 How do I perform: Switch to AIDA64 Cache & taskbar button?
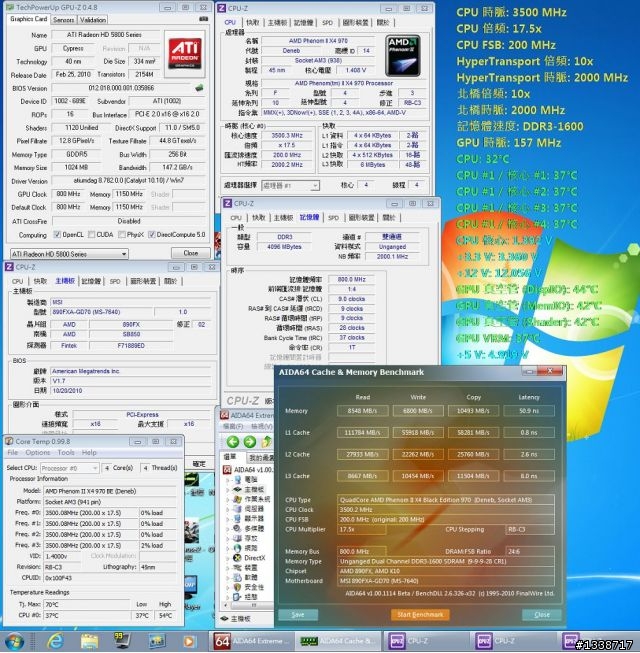click(x=339, y=641)
